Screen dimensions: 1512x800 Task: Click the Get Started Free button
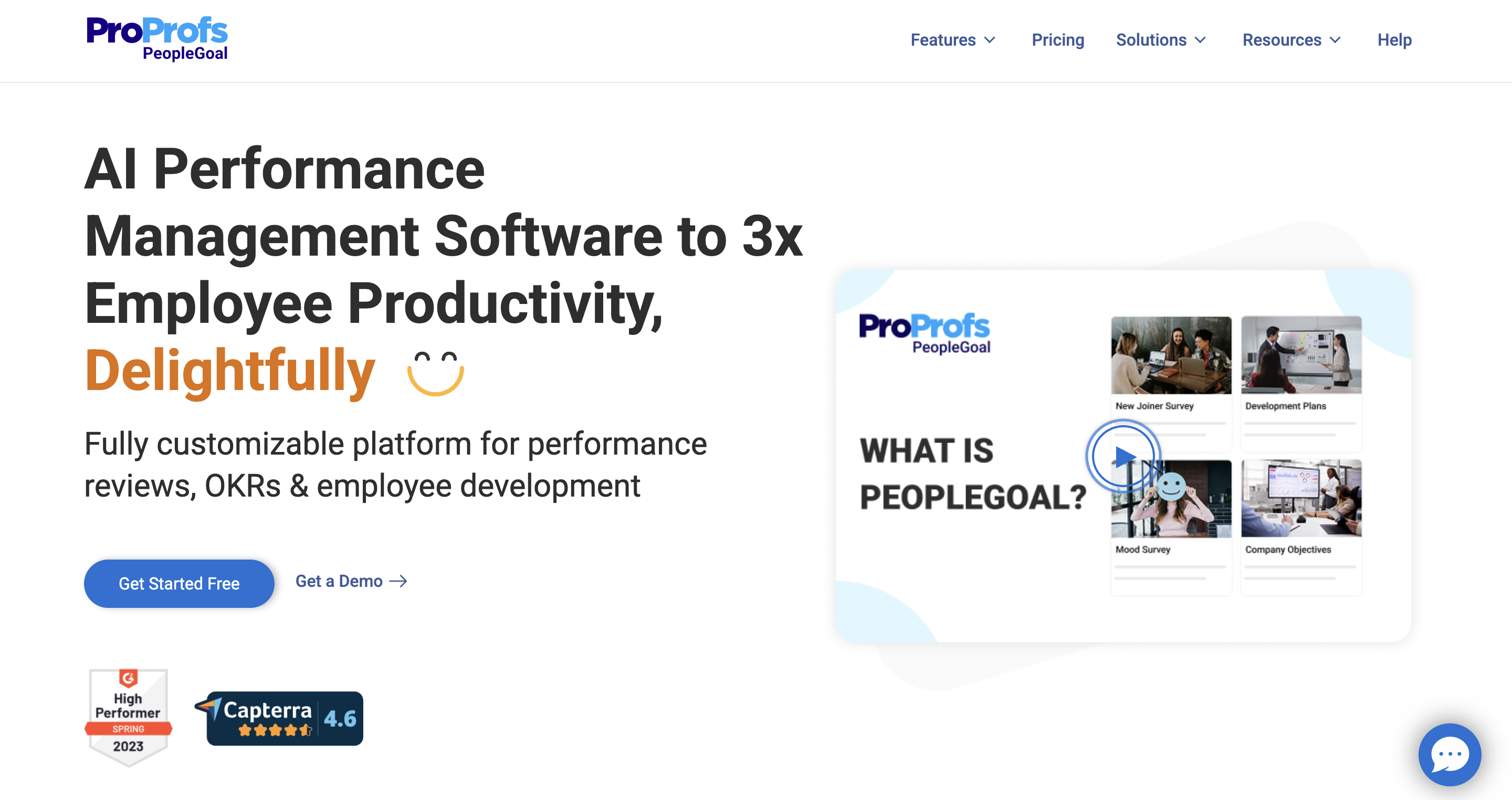coord(179,583)
